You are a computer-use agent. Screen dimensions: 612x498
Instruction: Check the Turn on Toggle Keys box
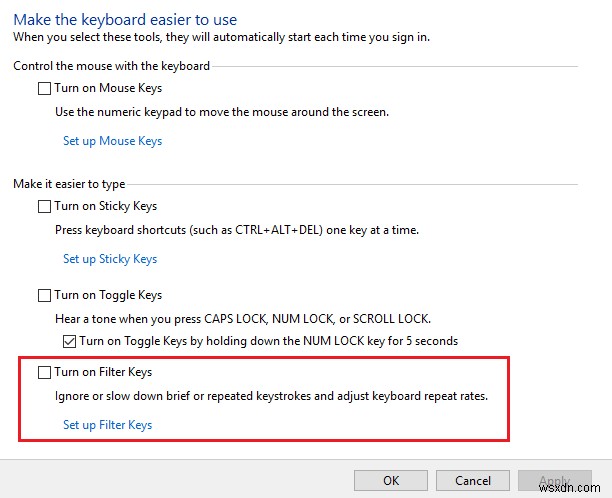(44, 296)
